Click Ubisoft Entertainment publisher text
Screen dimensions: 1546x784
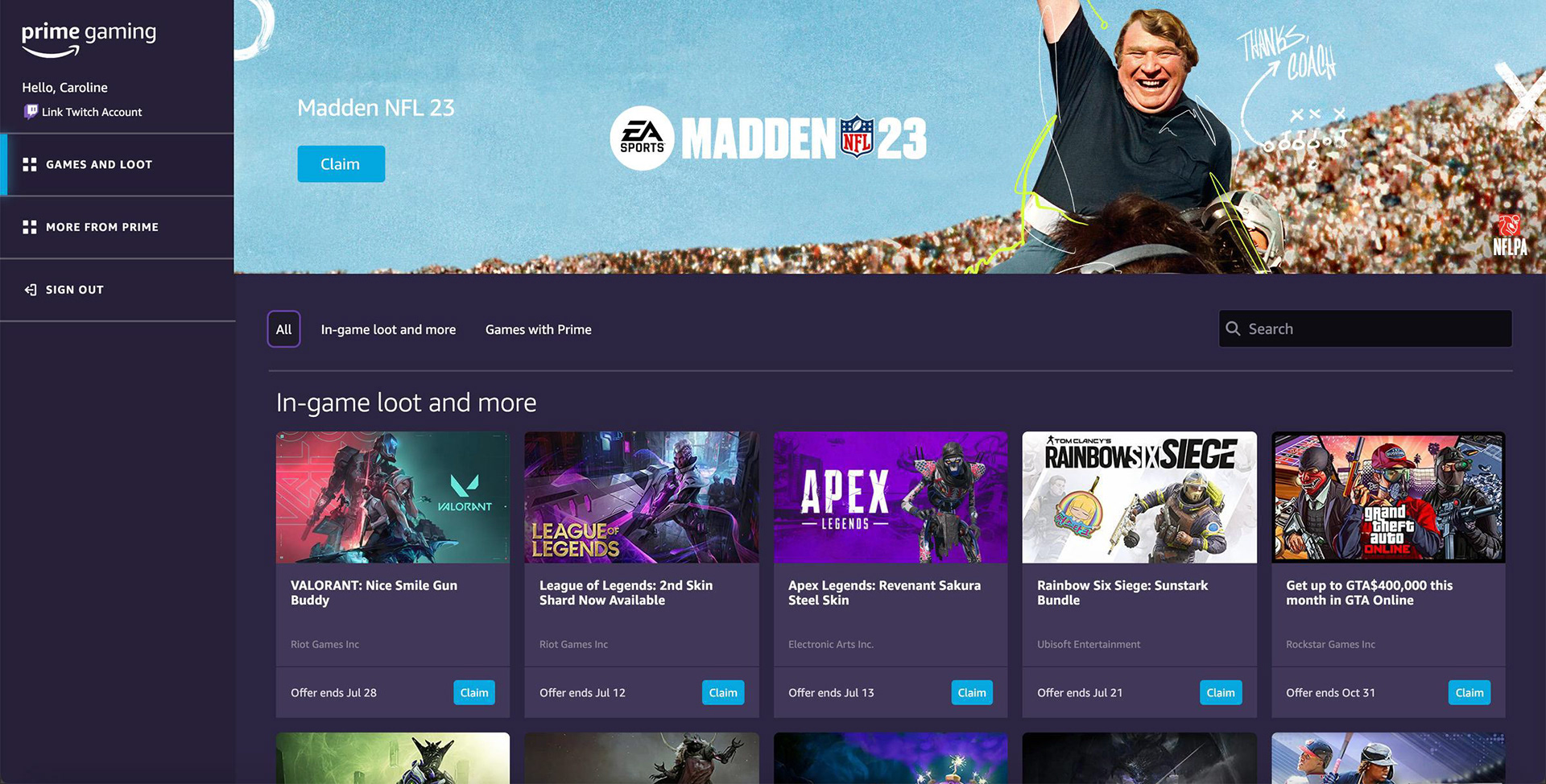coord(1089,644)
